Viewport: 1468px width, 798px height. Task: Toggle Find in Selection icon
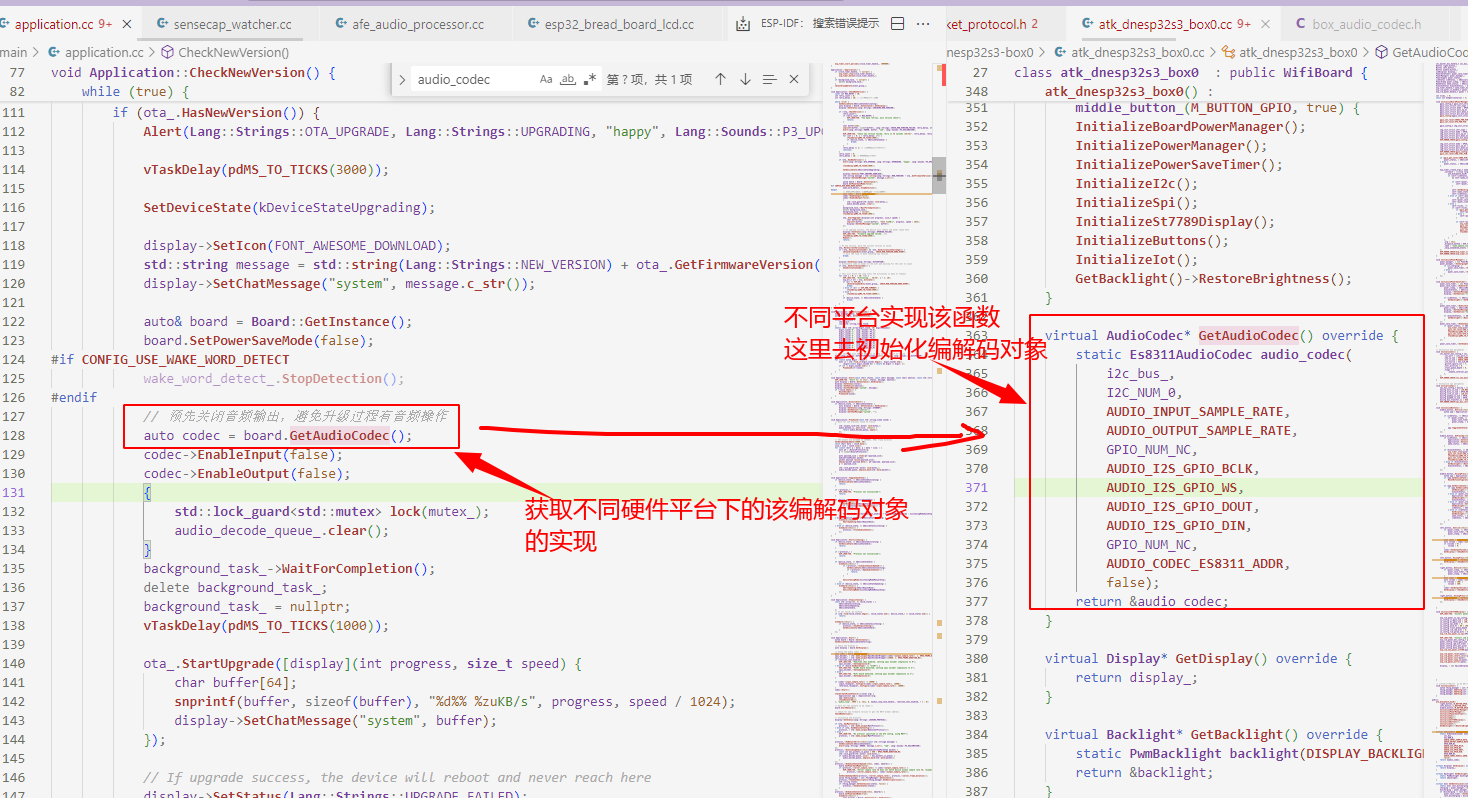[769, 79]
